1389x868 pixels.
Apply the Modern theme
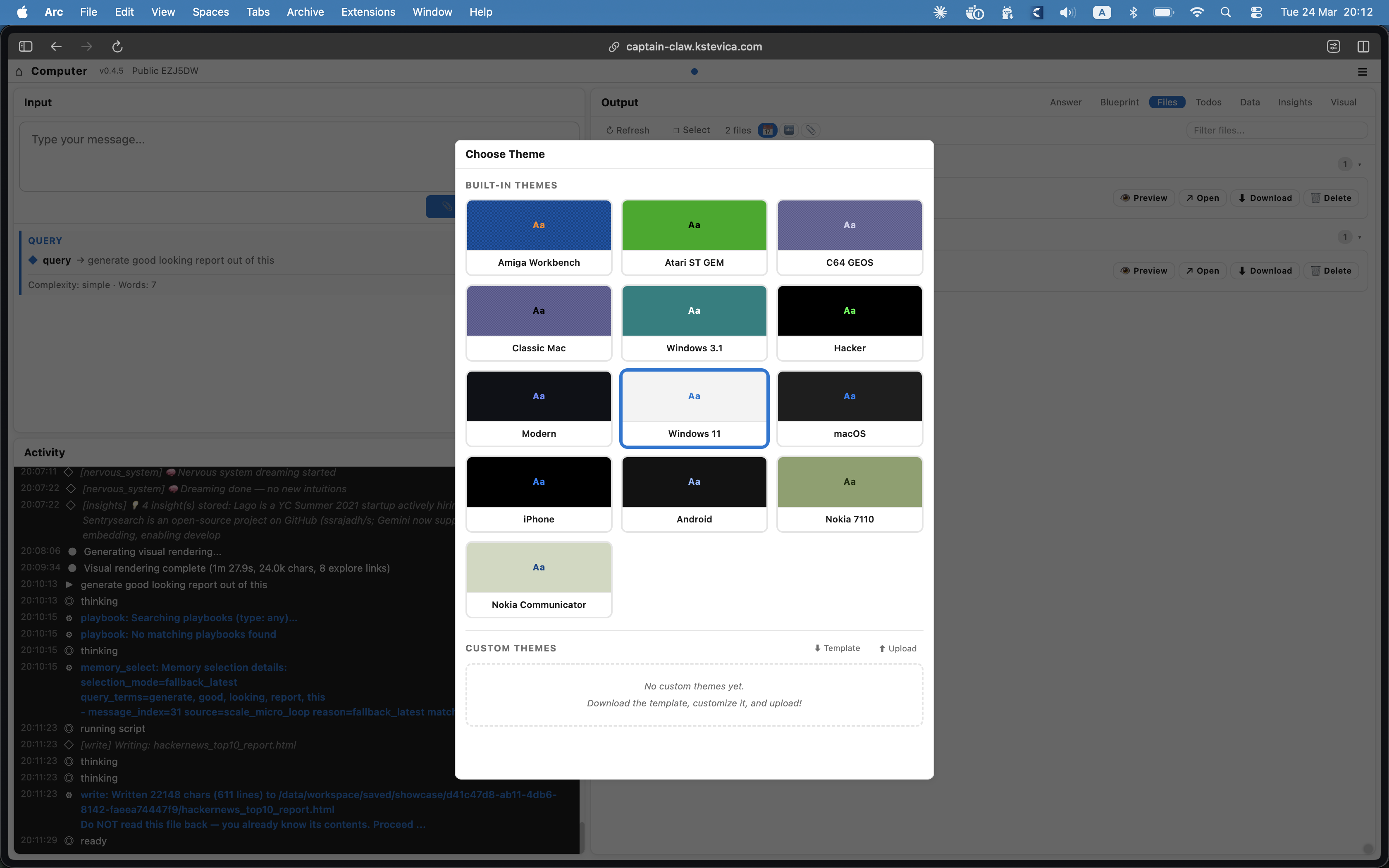point(538,409)
